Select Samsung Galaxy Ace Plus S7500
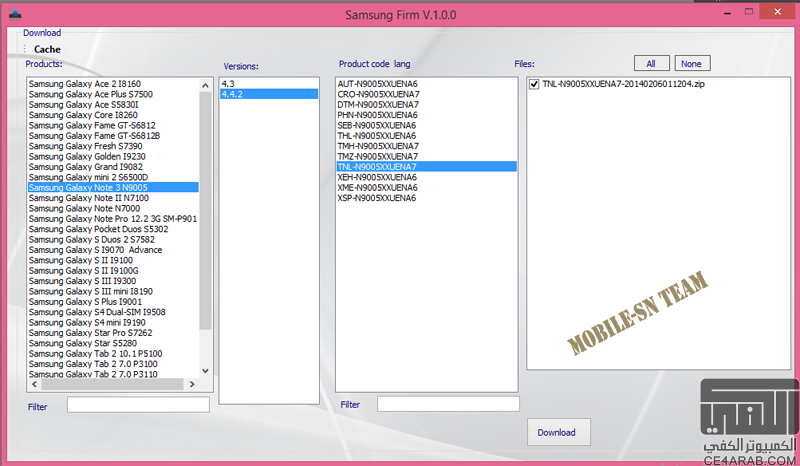 113,94
